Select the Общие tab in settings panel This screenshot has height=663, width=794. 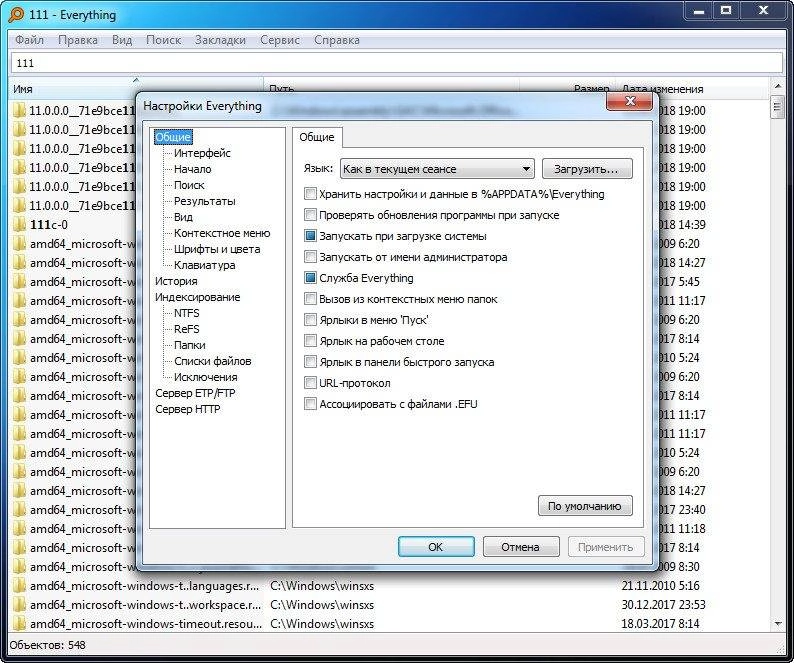click(x=316, y=137)
